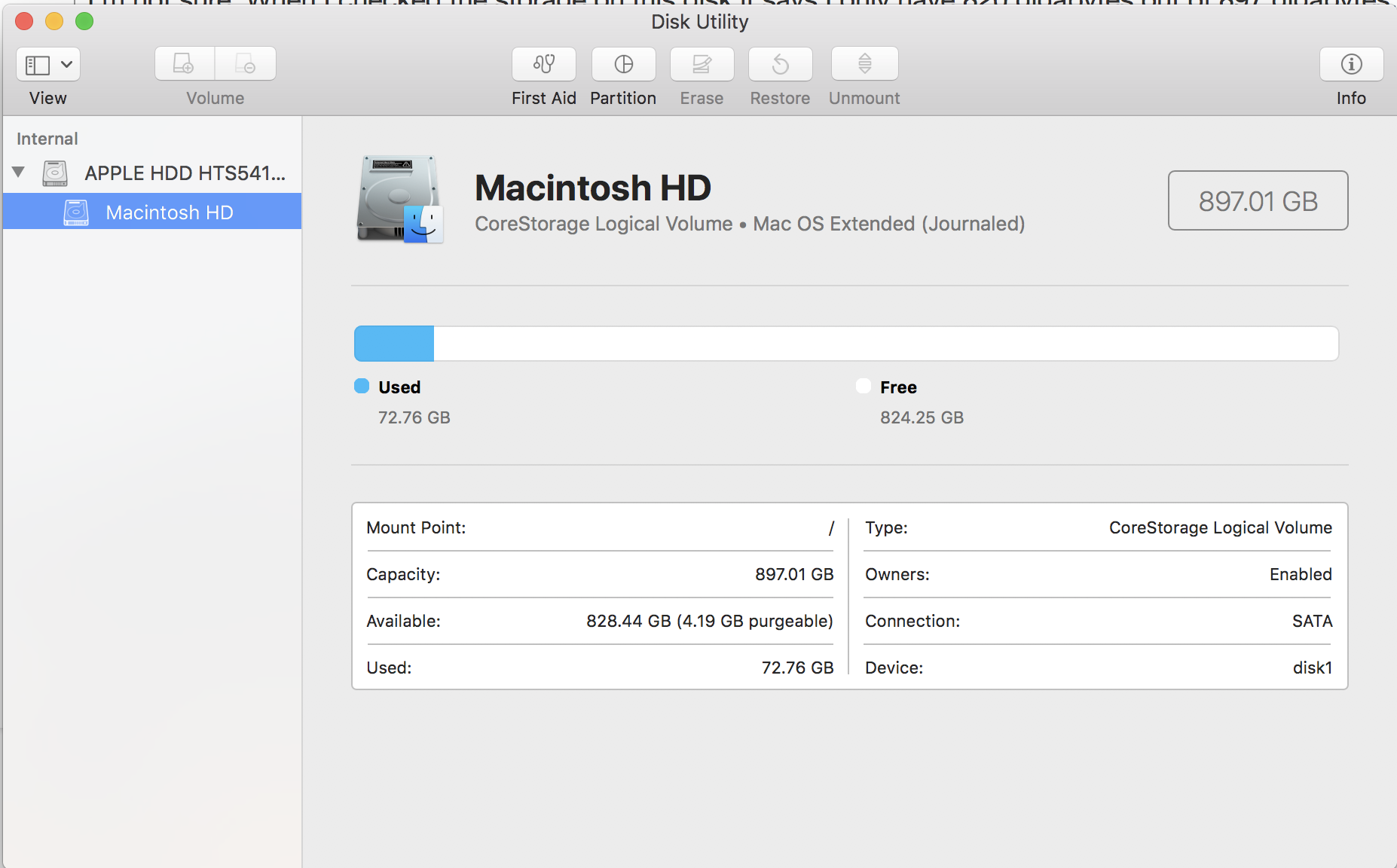The width and height of the screenshot is (1397, 868).
Task: Collapse the APPLE HDD HTS541 disclosure triangle
Action: (x=19, y=173)
